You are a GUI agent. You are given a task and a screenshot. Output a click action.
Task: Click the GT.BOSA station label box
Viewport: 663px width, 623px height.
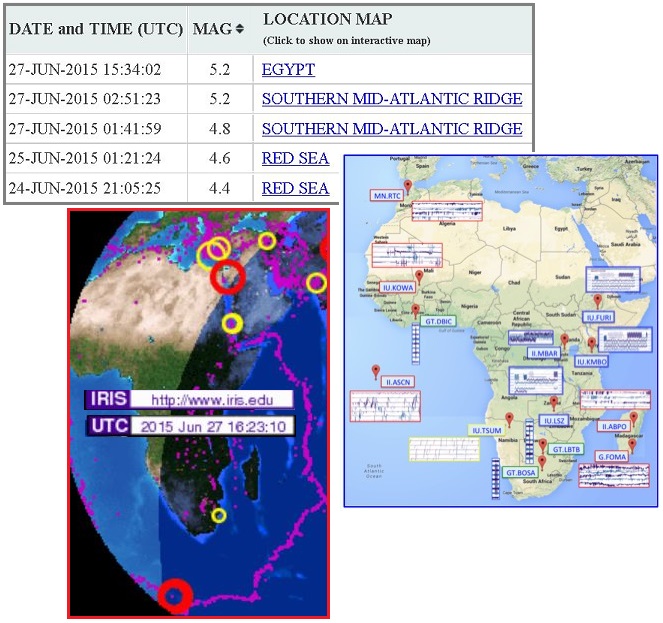522,472
